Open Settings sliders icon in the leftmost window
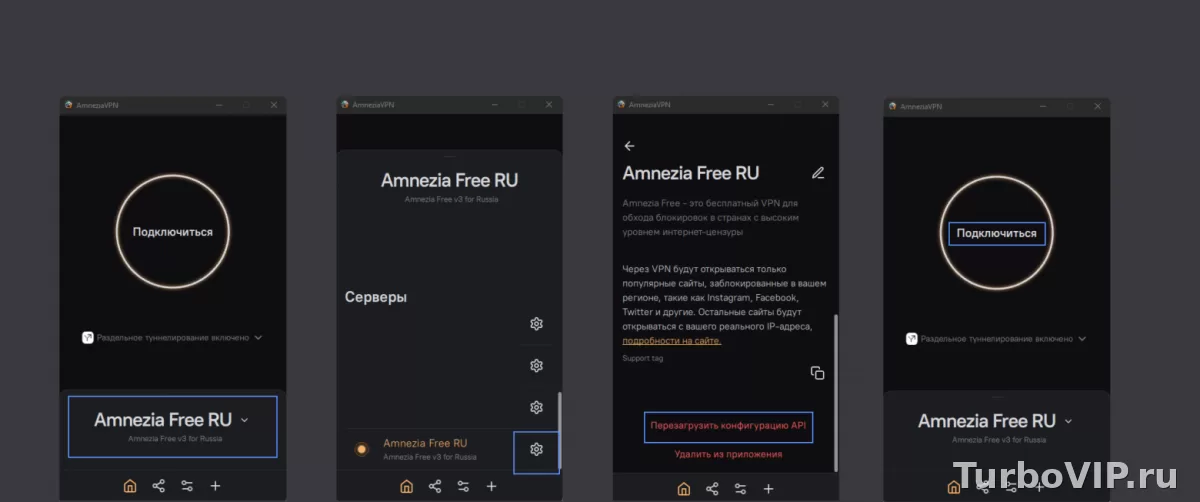1200x502 pixels. pyautogui.click(x=187, y=486)
